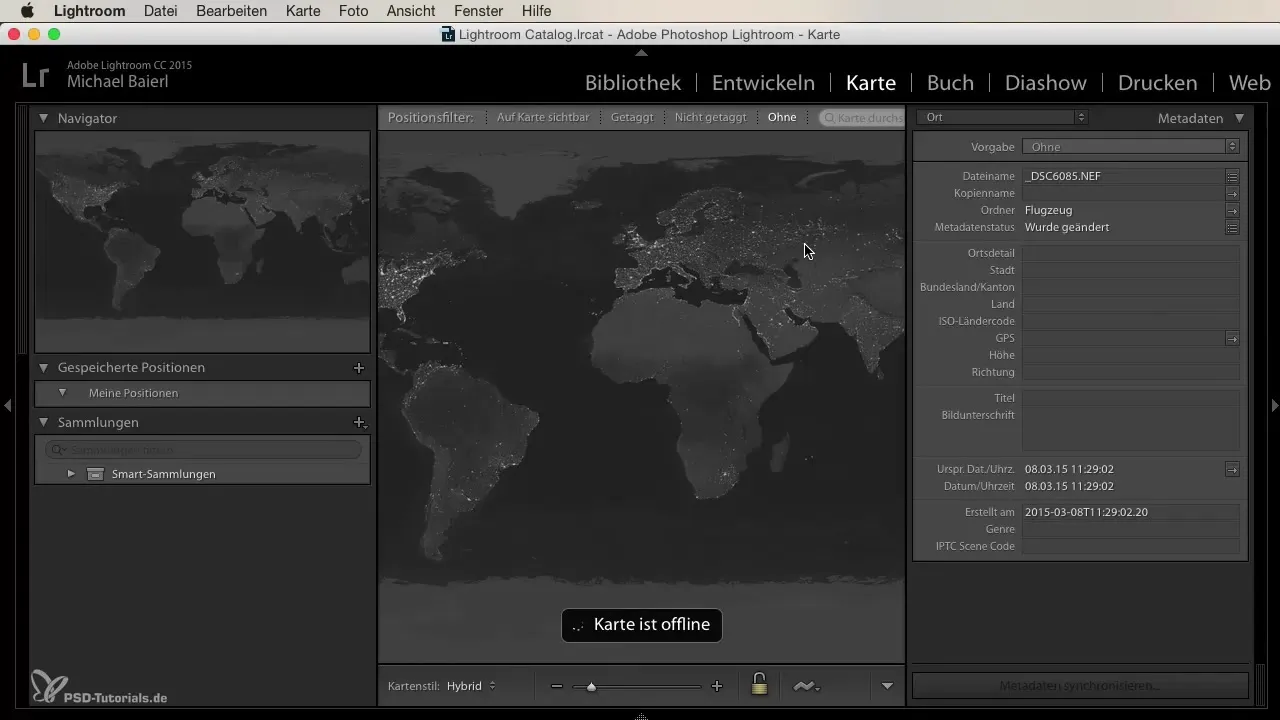This screenshot has width=1280, height=720.
Task: Click the Karte durchsuchen search field
Action: click(861, 117)
